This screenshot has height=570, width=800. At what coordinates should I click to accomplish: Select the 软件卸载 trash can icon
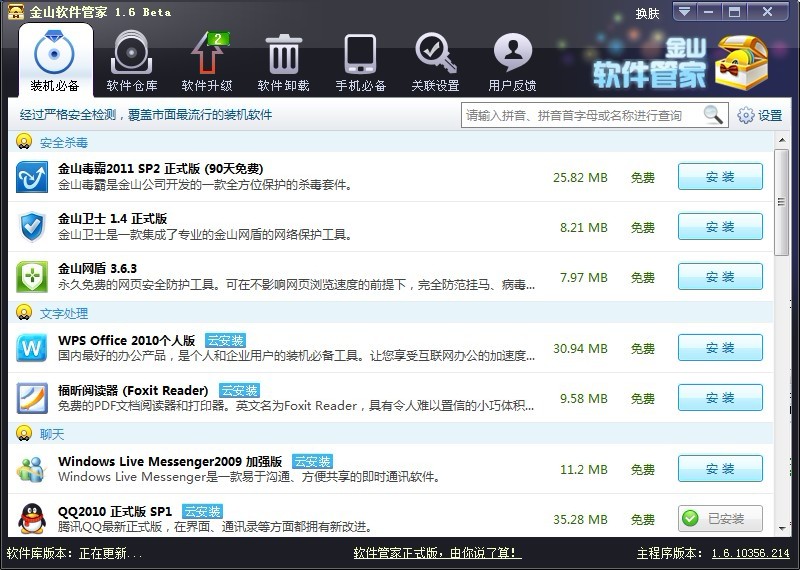pyautogui.click(x=284, y=53)
